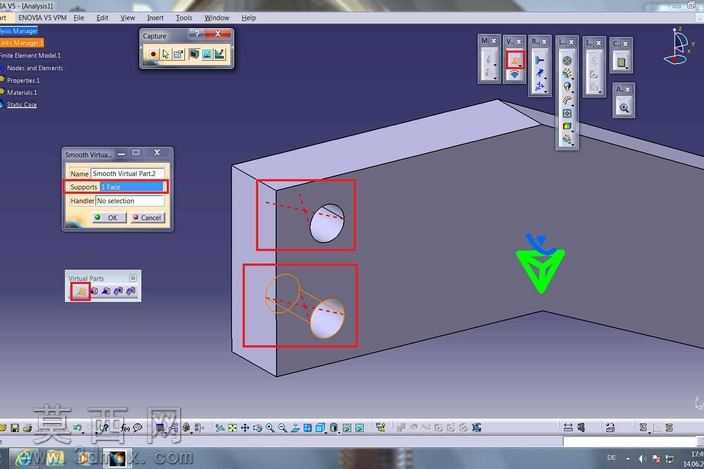Click the highlighted virtual part icon in the V toolbar

[x=515, y=59]
